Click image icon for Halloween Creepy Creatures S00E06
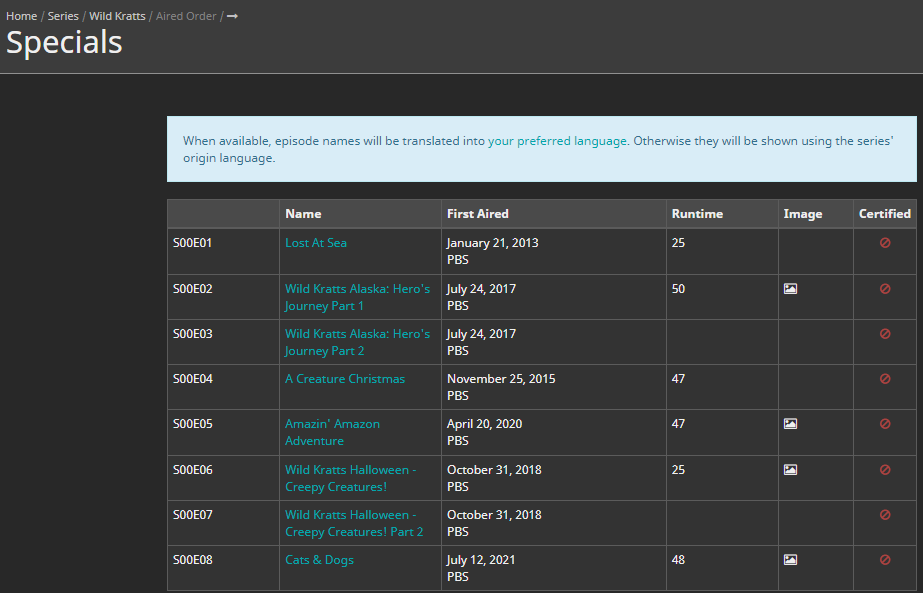Image resolution: width=923 pixels, height=593 pixels. point(790,470)
